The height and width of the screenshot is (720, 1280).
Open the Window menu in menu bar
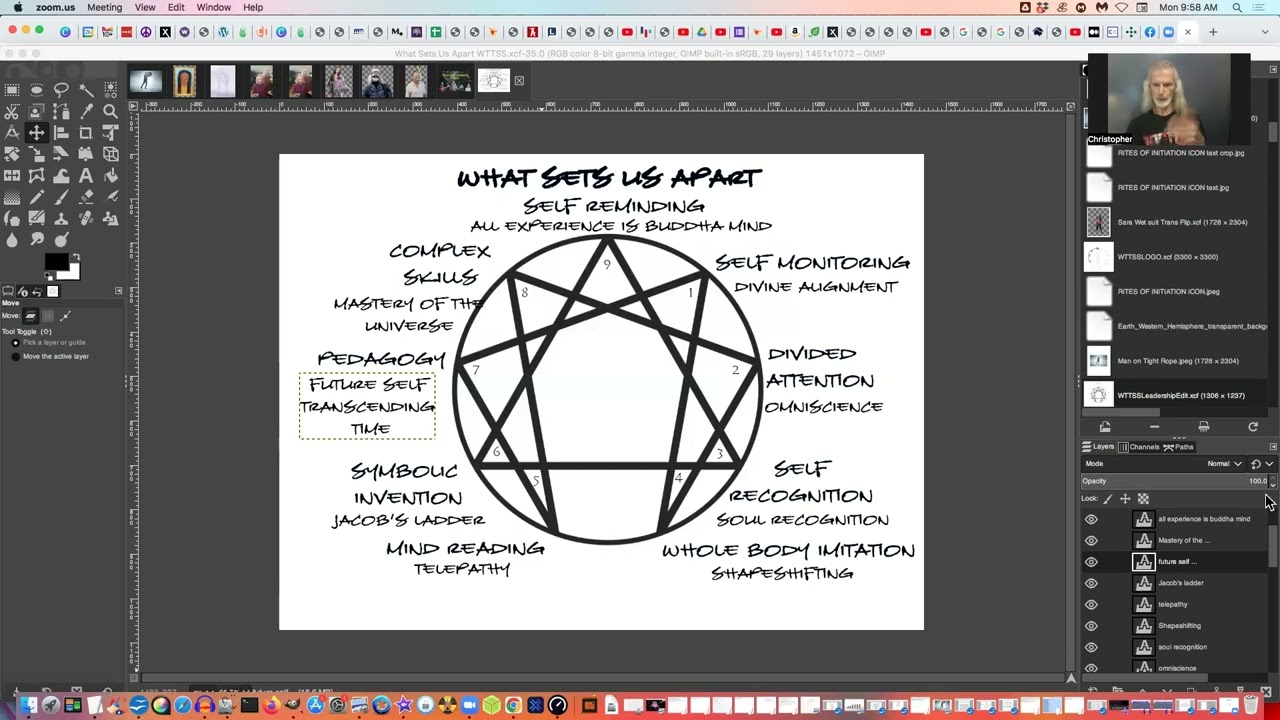coord(213,8)
